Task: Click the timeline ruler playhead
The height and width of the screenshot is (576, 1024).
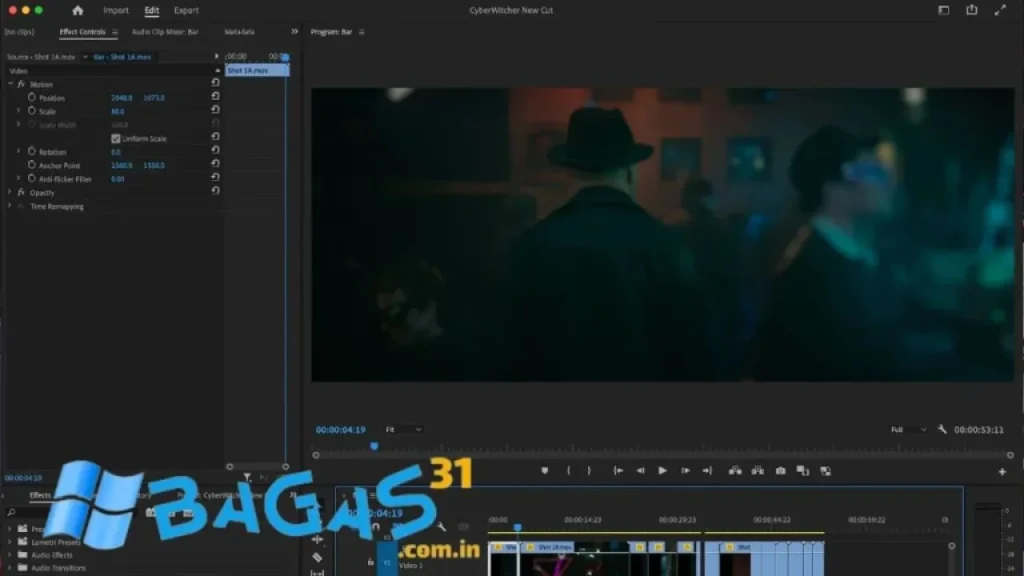Action: tap(517, 527)
